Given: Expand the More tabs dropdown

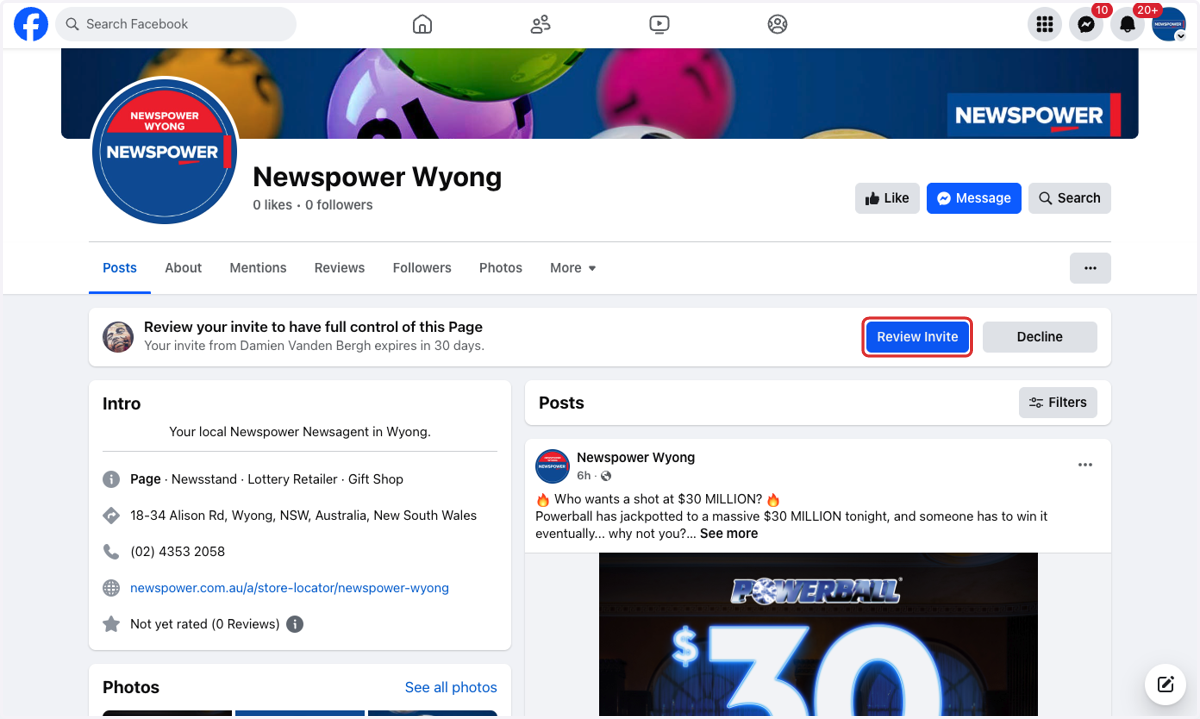Looking at the screenshot, I should tap(573, 268).
